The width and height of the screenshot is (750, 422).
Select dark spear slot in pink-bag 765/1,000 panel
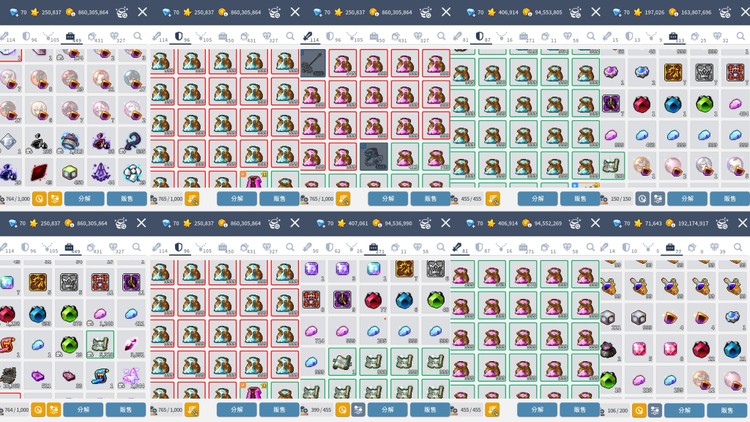(x=313, y=63)
